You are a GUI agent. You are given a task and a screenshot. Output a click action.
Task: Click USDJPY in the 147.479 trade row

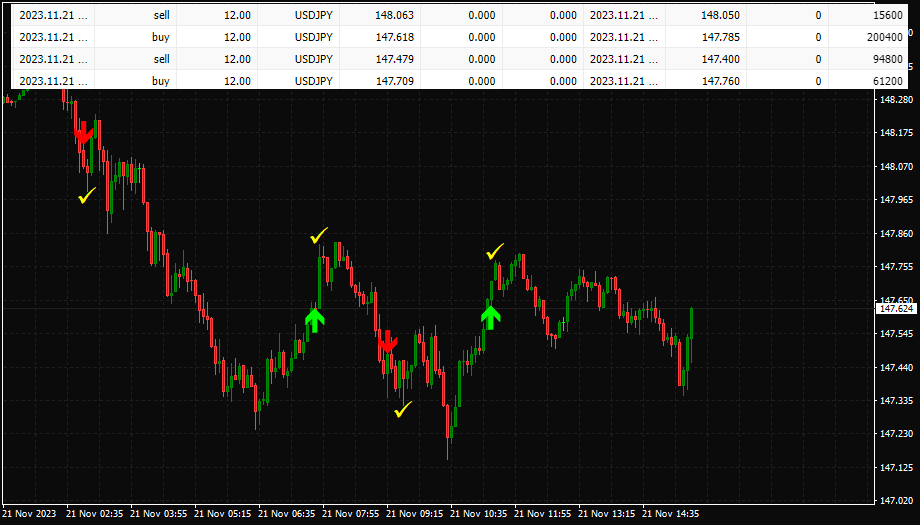[x=313, y=59]
